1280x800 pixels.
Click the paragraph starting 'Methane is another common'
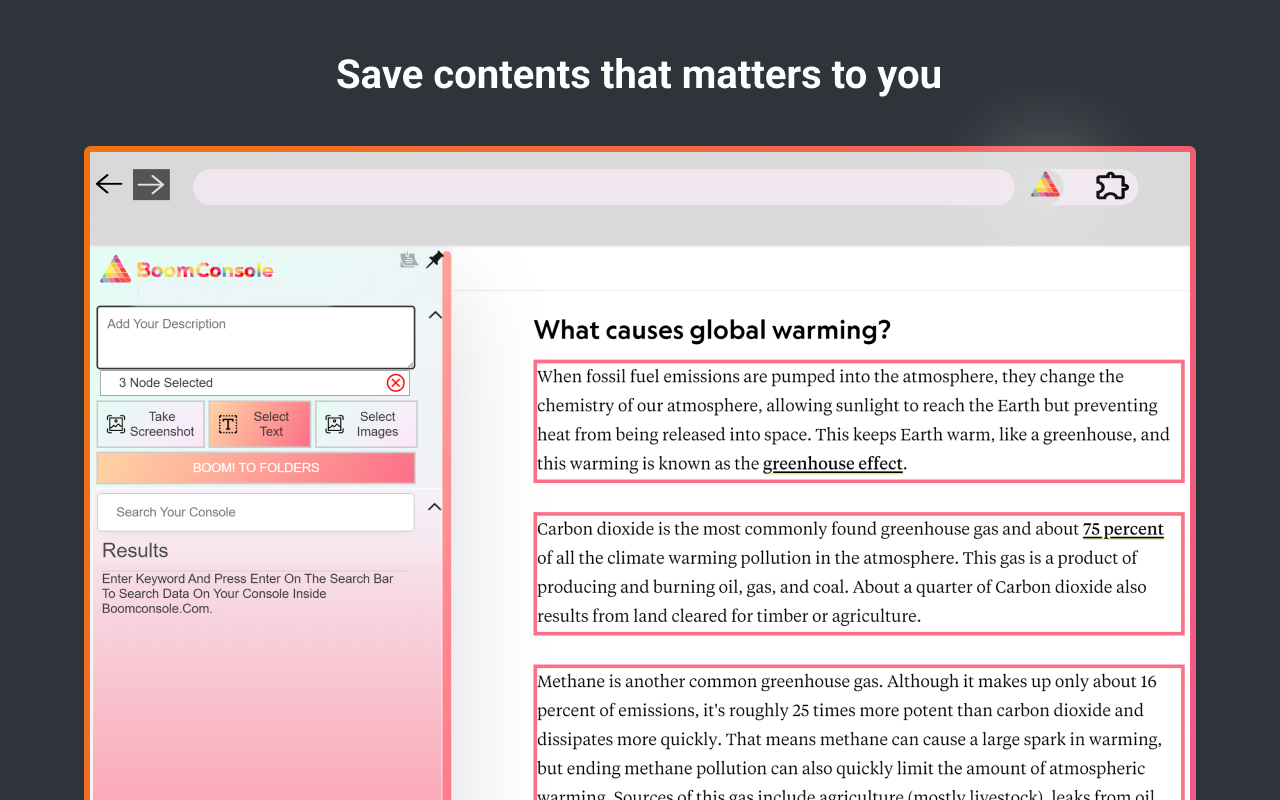(x=859, y=733)
